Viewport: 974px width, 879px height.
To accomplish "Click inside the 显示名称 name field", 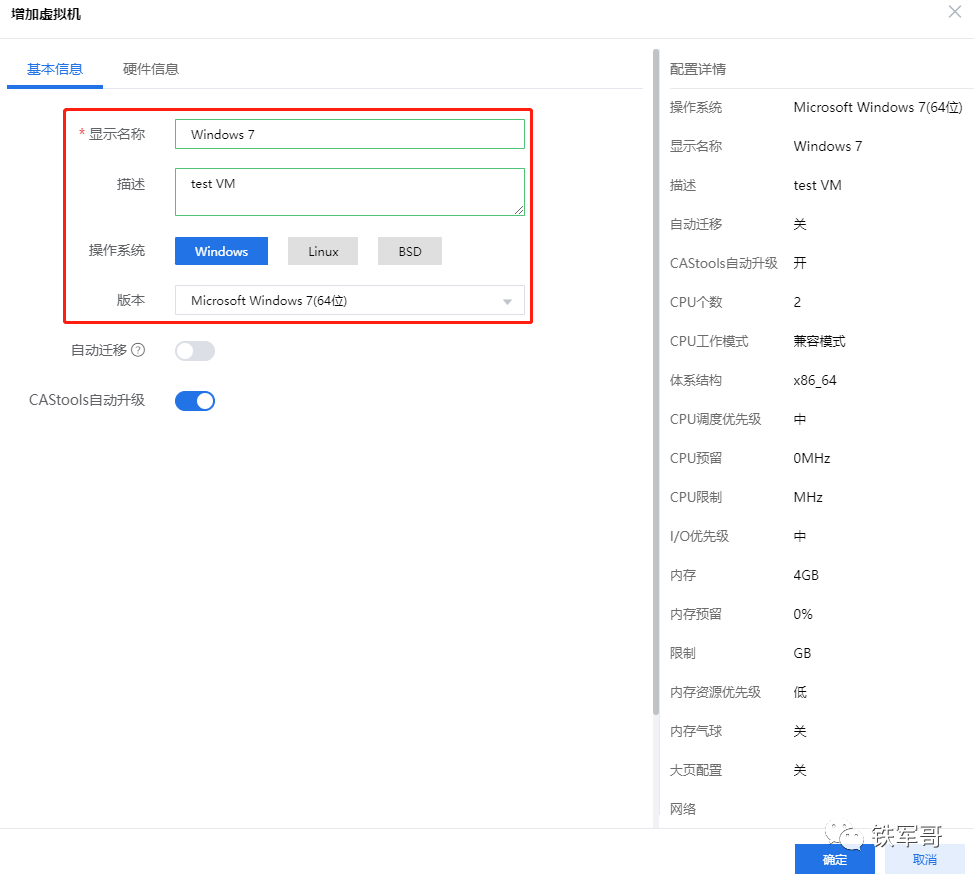I will (x=349, y=133).
